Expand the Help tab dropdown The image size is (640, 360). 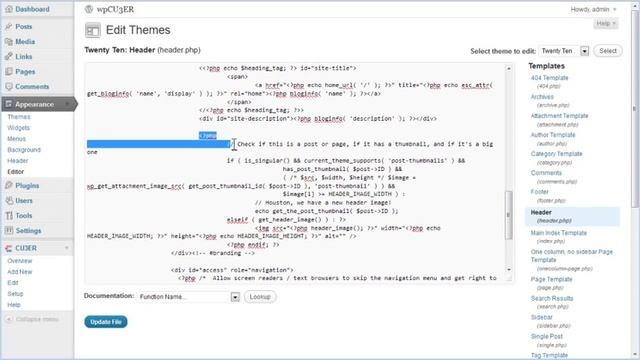[x=606, y=24]
